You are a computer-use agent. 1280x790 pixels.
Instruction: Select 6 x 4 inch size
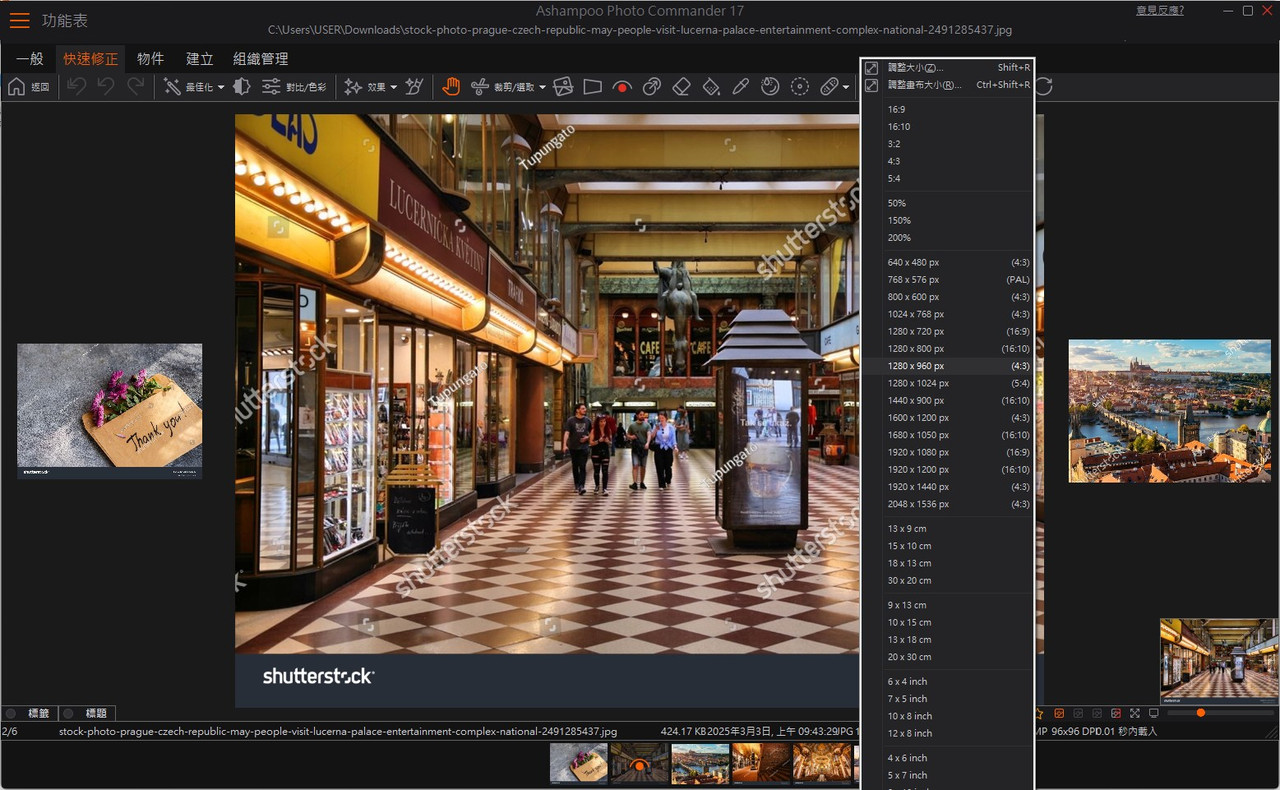coord(947,682)
